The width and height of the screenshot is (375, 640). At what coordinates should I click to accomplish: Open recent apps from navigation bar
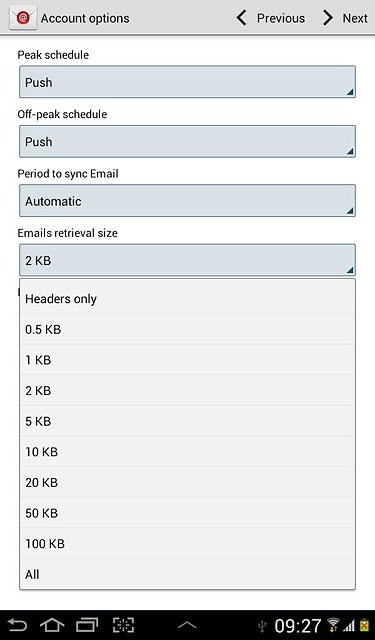pyautogui.click(x=87, y=625)
